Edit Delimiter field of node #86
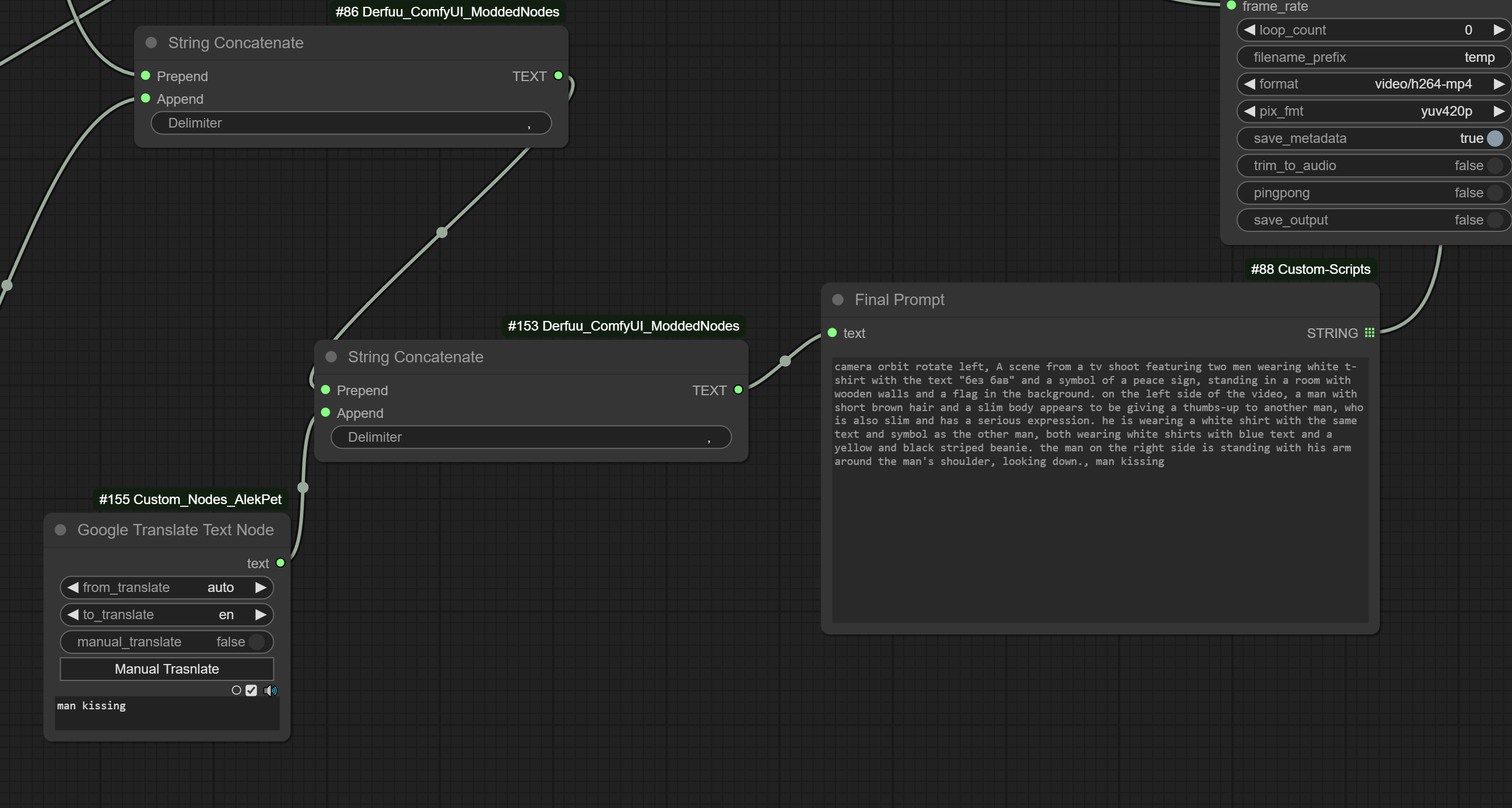 (x=351, y=122)
